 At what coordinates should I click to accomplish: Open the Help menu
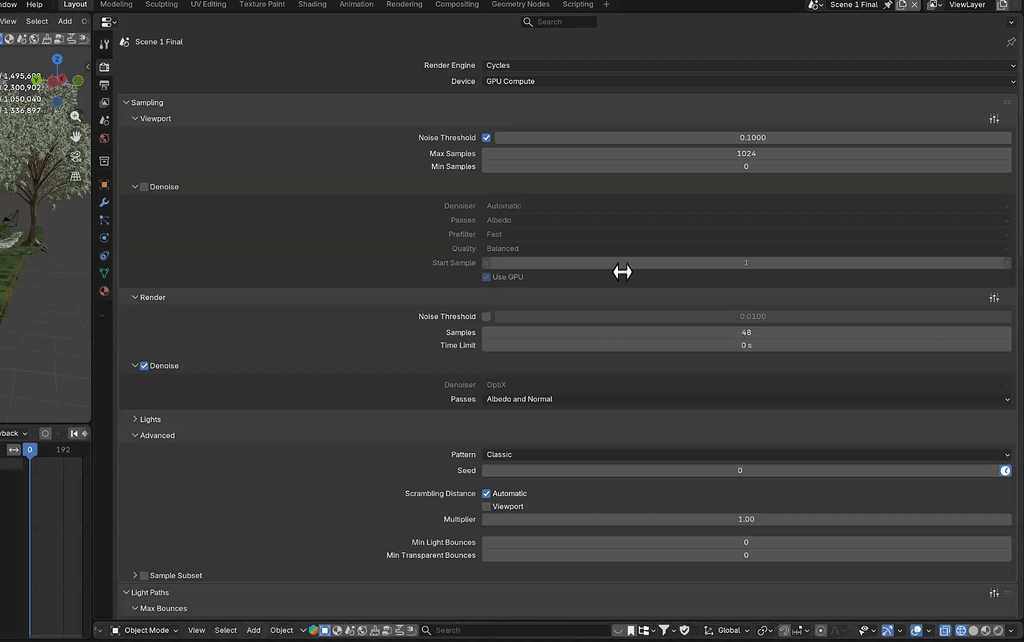pyautogui.click(x=35, y=5)
